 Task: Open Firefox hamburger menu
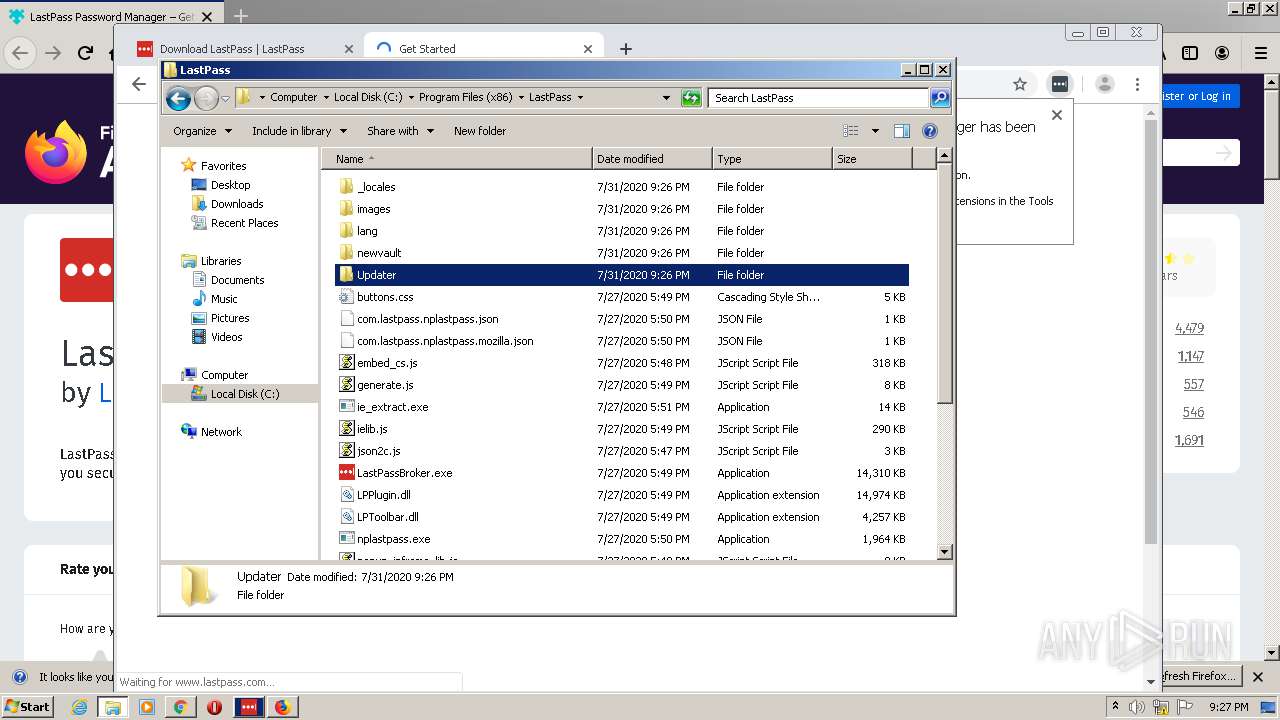1261,53
